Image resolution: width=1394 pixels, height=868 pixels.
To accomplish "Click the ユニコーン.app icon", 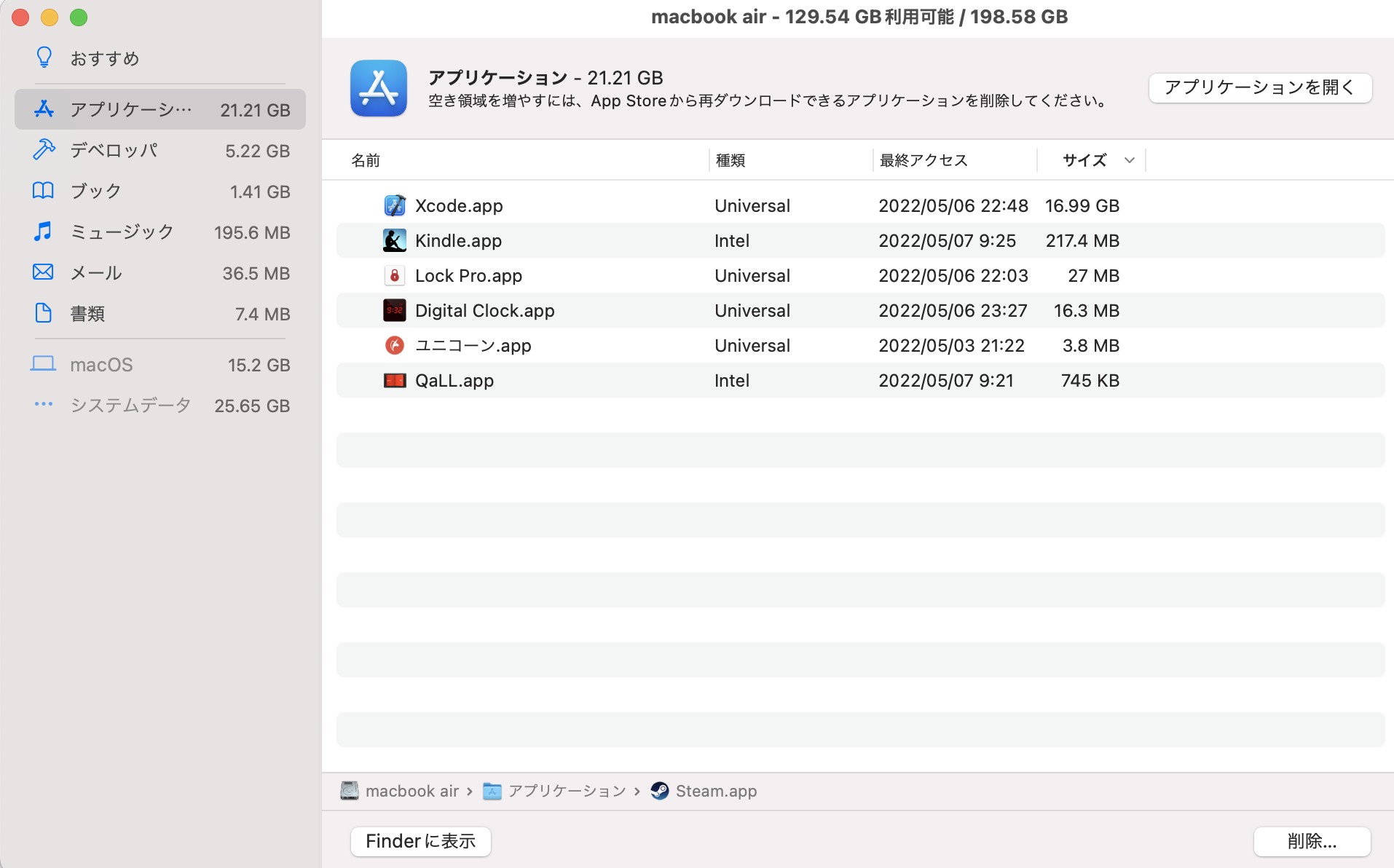I will coord(395,345).
